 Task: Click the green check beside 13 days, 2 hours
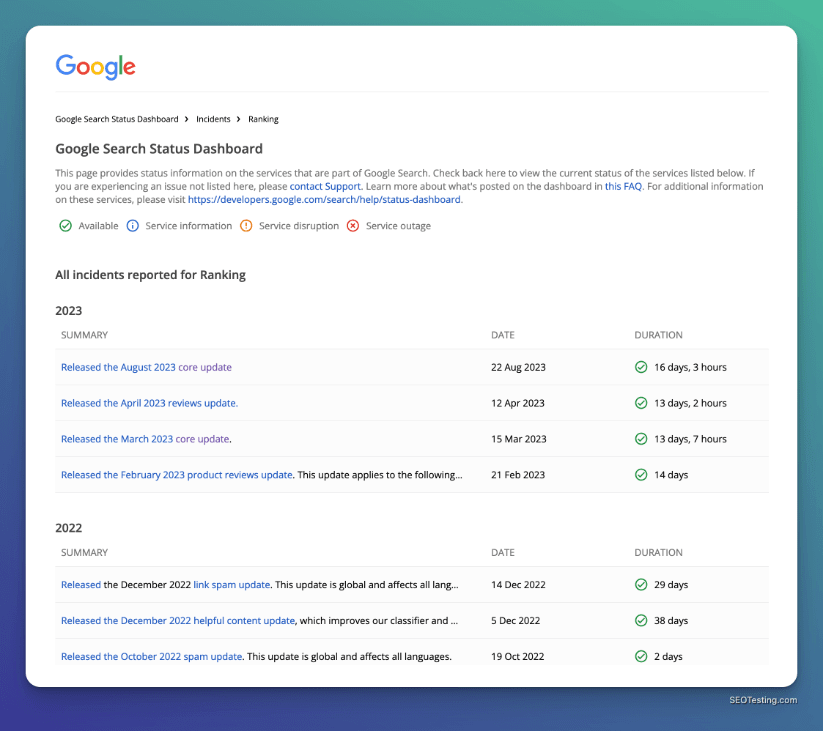(x=641, y=403)
